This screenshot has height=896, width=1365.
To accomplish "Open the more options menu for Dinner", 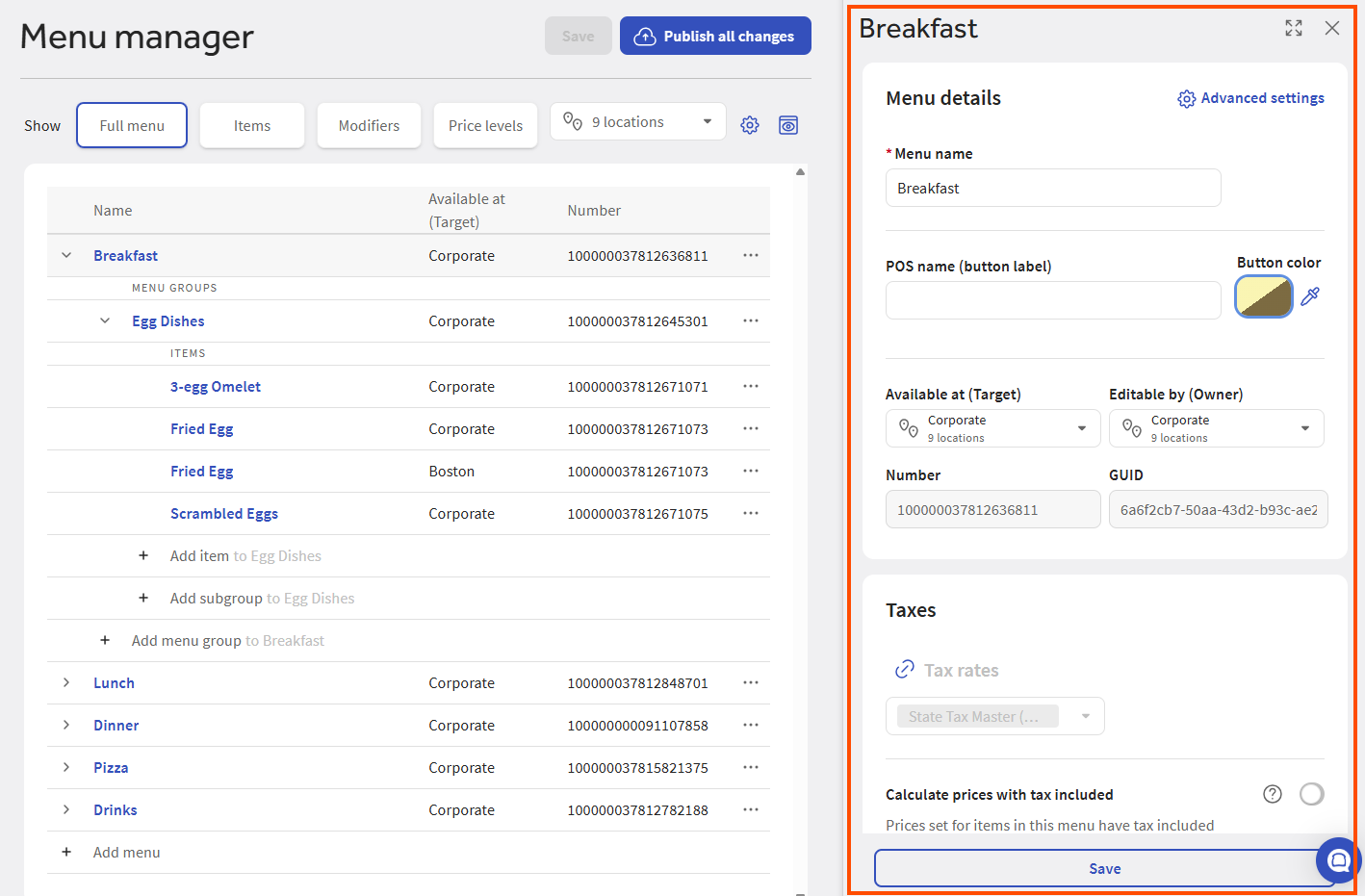I will click(751, 725).
